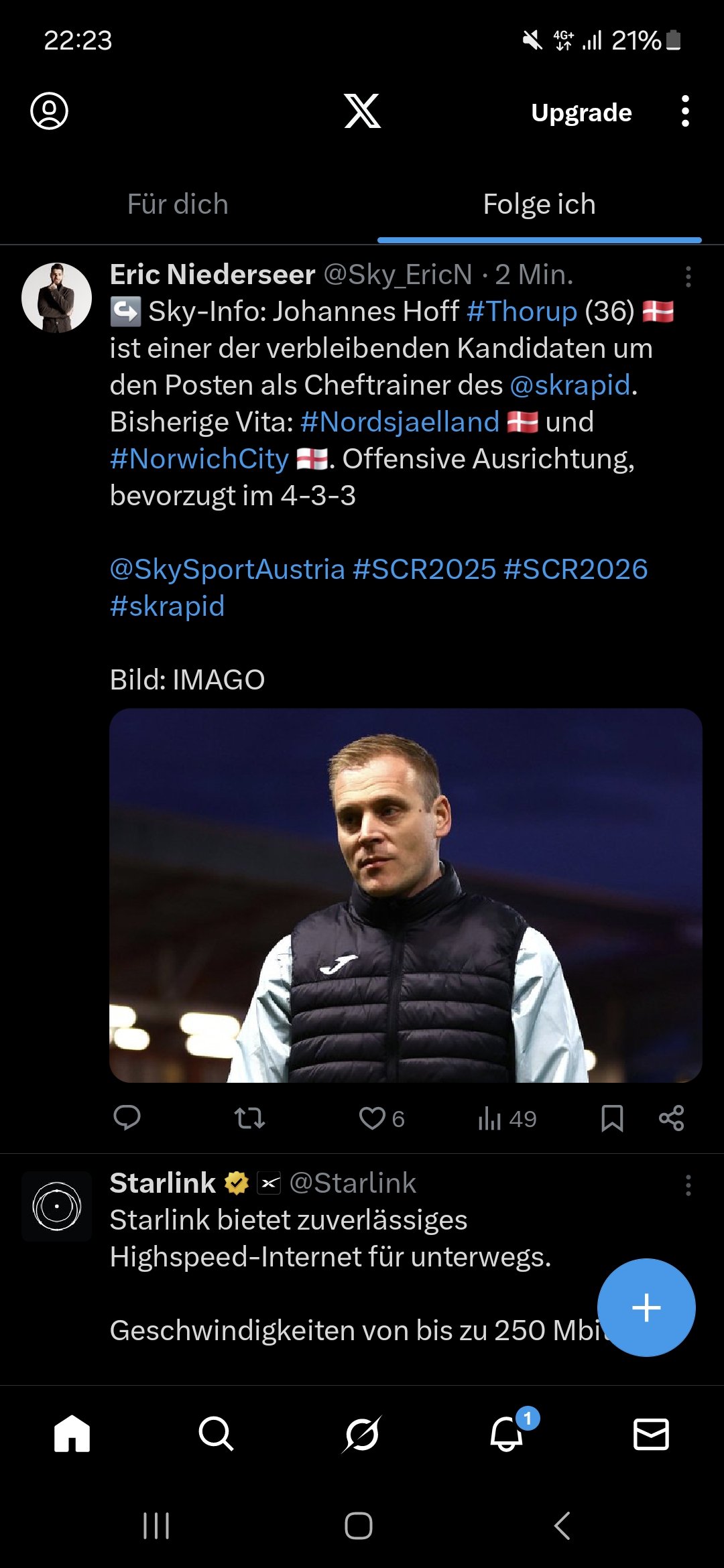Select the Folge ich tab
The height and width of the screenshot is (1568, 724).
click(x=539, y=204)
